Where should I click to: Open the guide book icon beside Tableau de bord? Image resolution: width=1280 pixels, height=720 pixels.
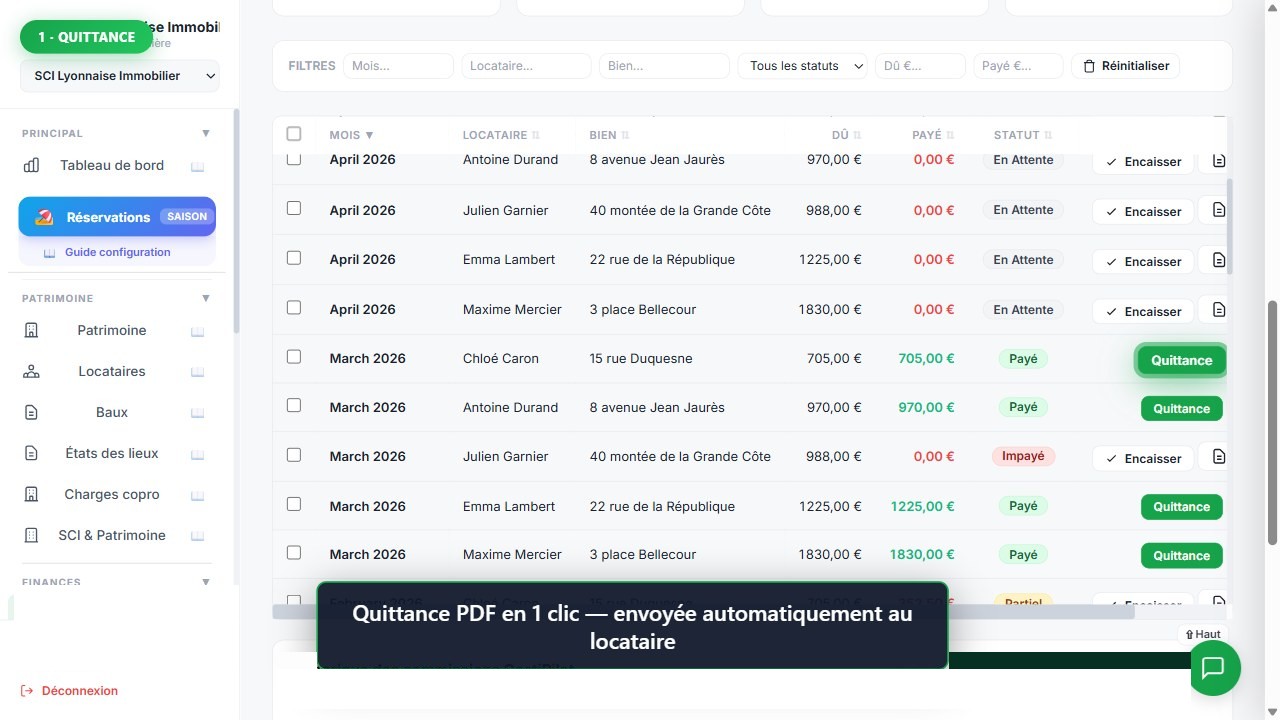point(198,166)
